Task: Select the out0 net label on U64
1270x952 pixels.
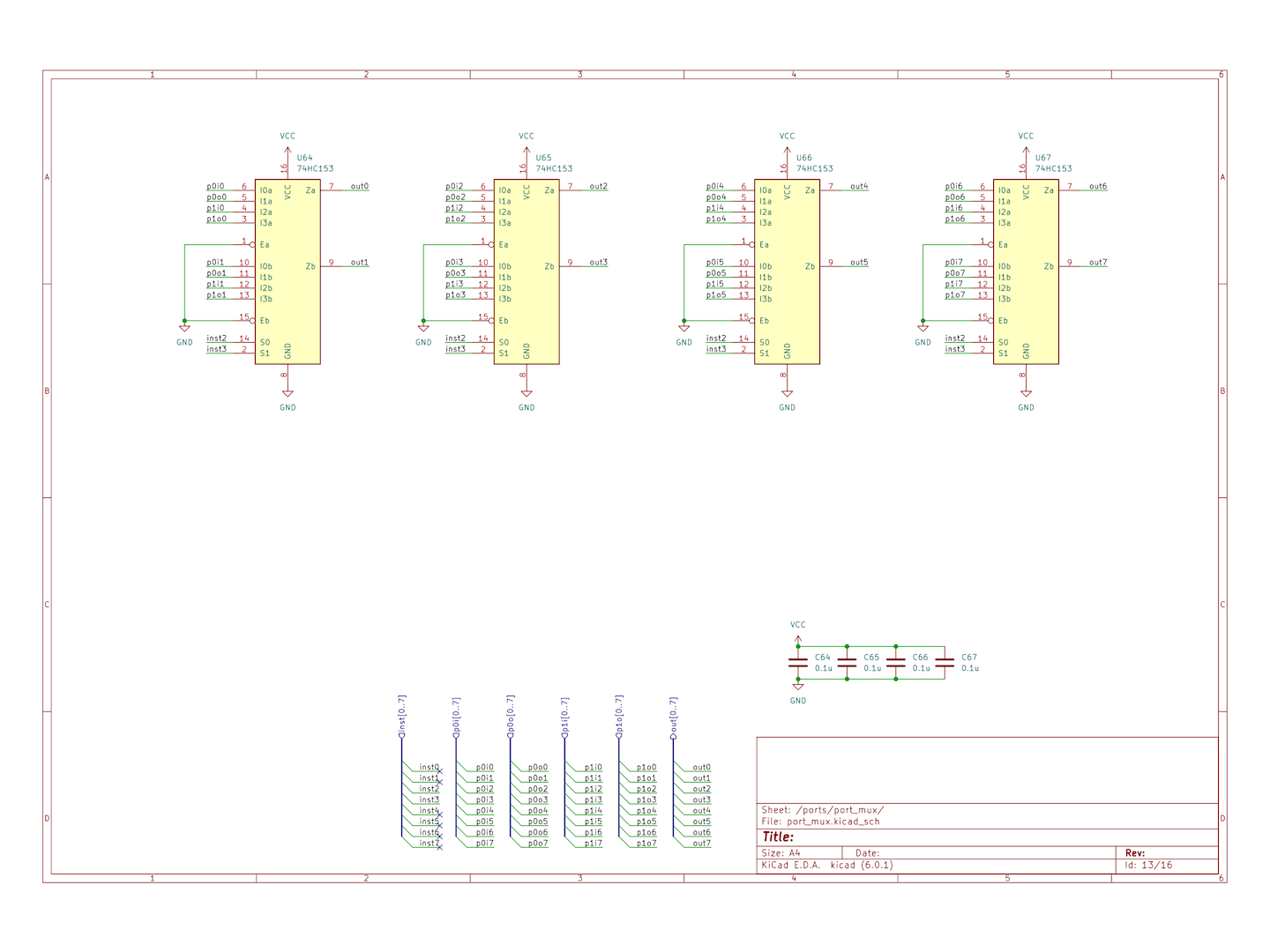Action: [359, 186]
